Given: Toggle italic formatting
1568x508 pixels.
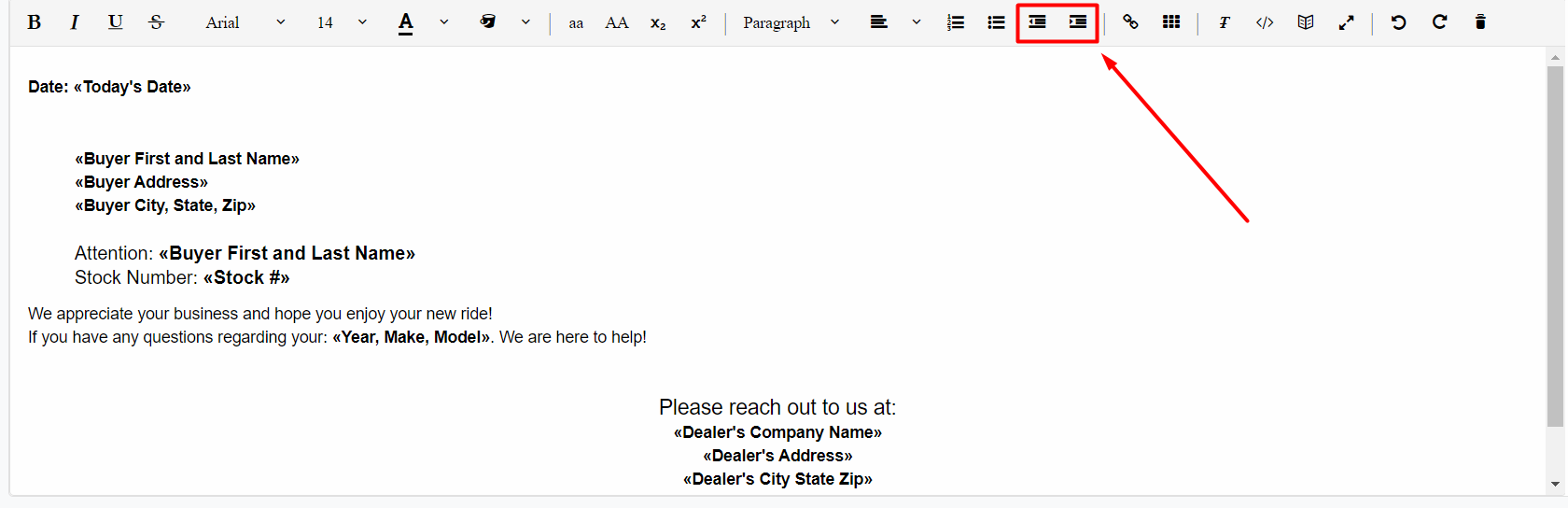Looking at the screenshot, I should tap(75, 22).
